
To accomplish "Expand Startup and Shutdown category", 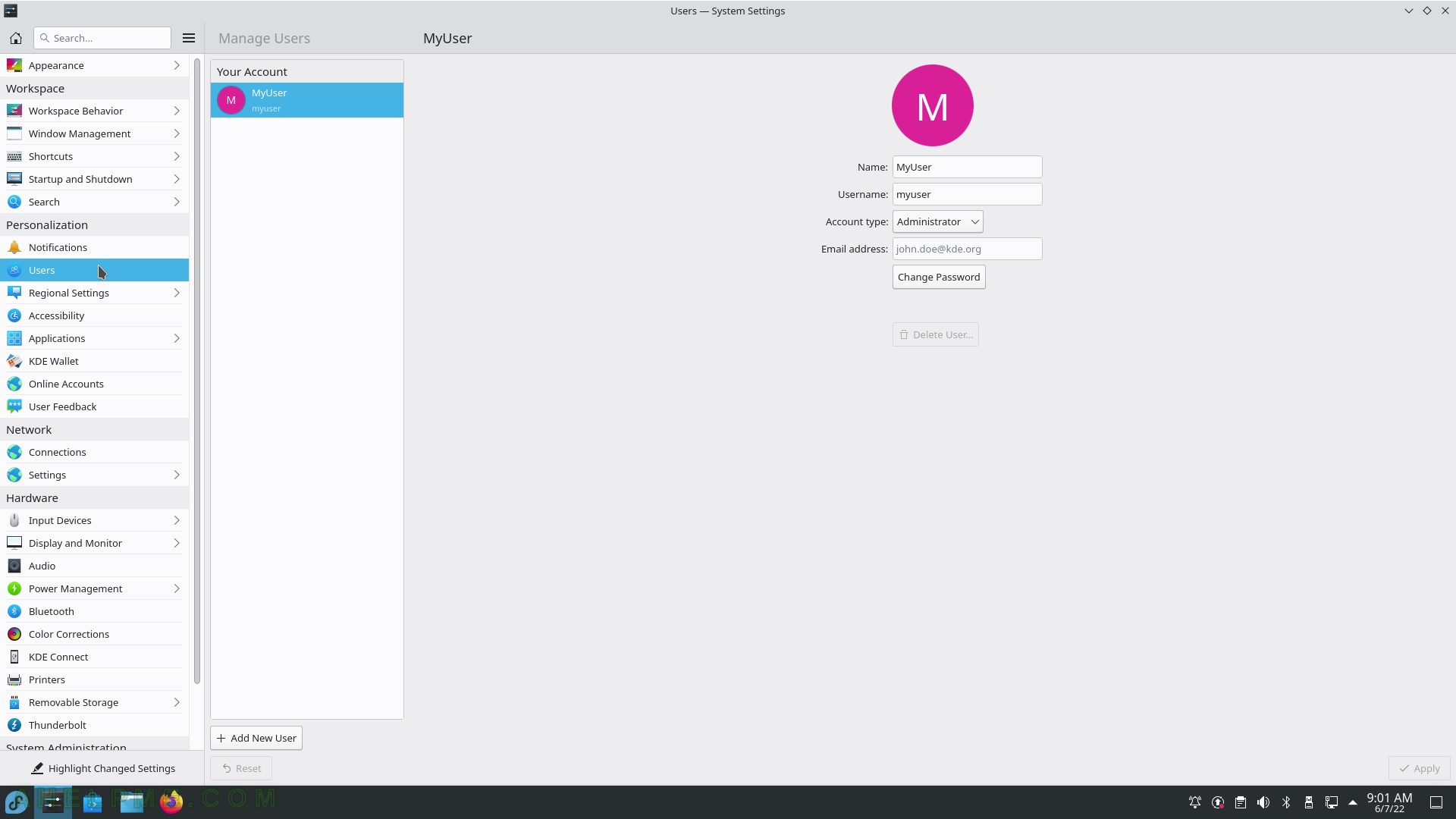I will coord(94,179).
